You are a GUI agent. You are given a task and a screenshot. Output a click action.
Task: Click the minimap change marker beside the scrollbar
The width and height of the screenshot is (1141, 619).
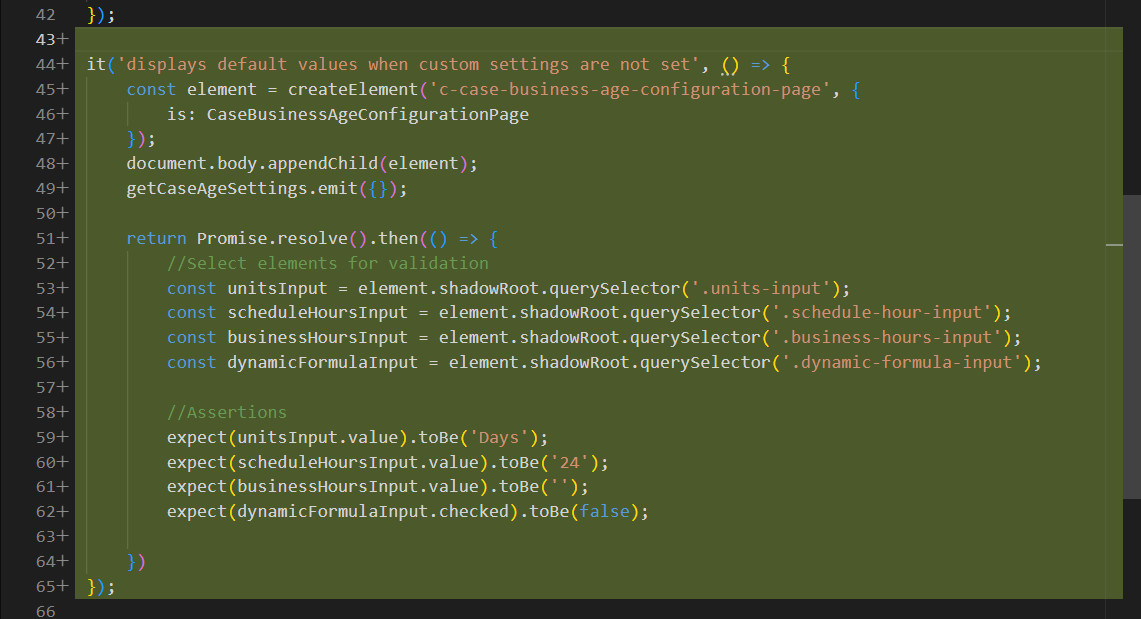coord(1114,245)
